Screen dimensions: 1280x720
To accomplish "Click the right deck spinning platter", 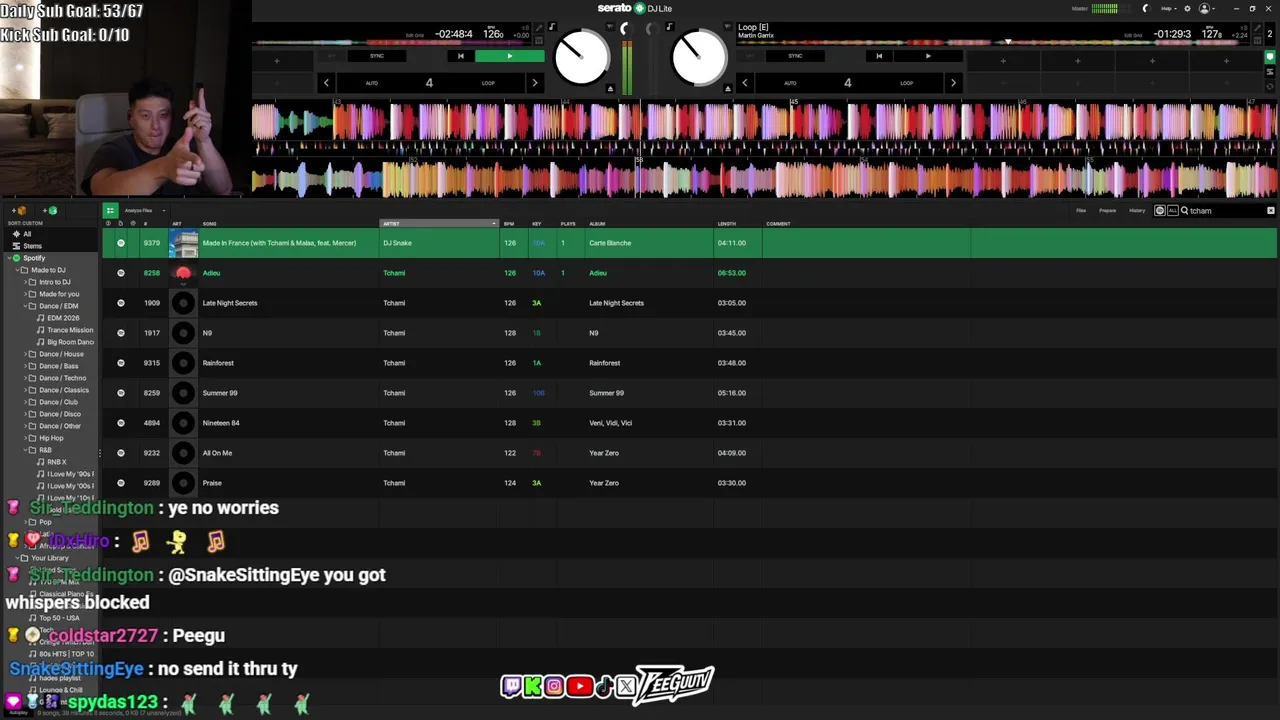I will 699,58.
